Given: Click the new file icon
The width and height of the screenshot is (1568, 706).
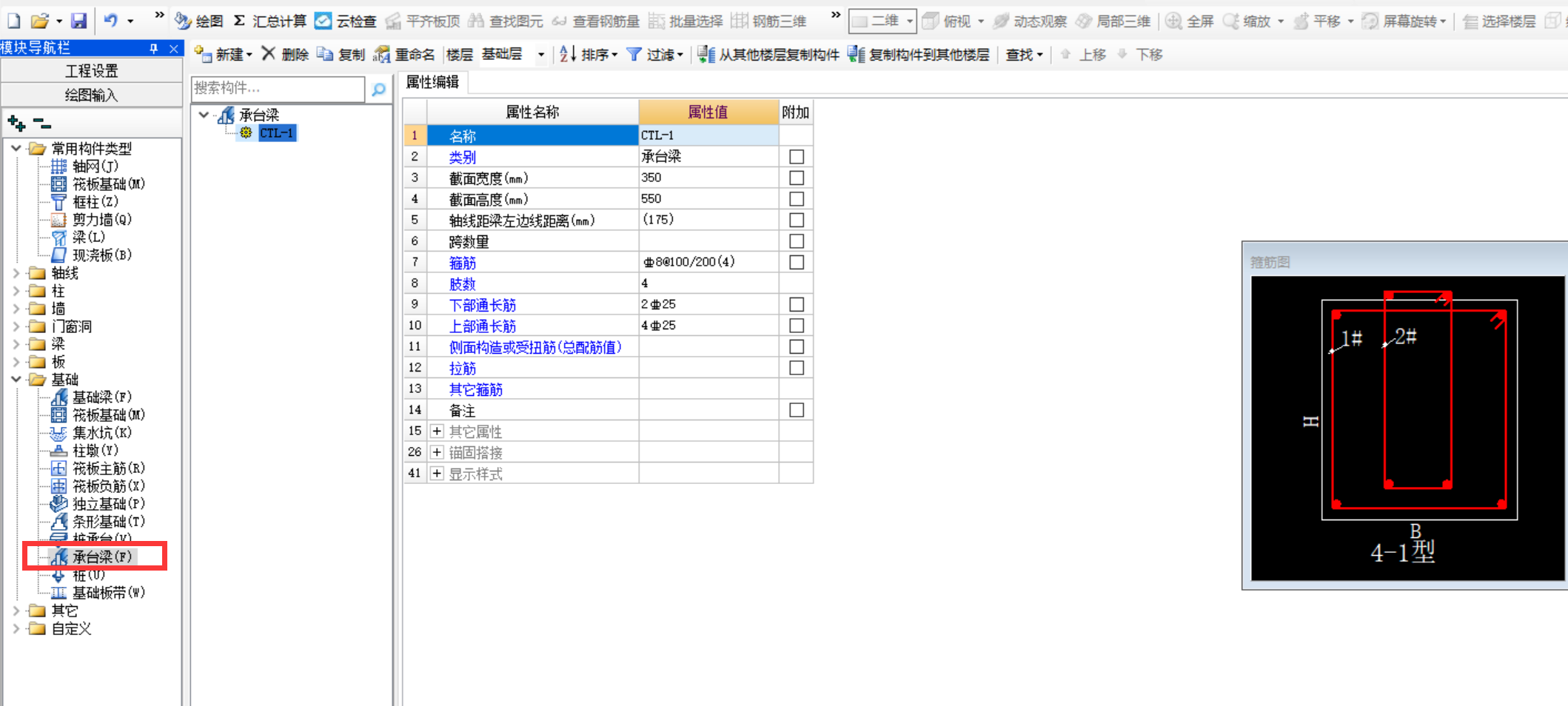Looking at the screenshot, I should (13, 21).
